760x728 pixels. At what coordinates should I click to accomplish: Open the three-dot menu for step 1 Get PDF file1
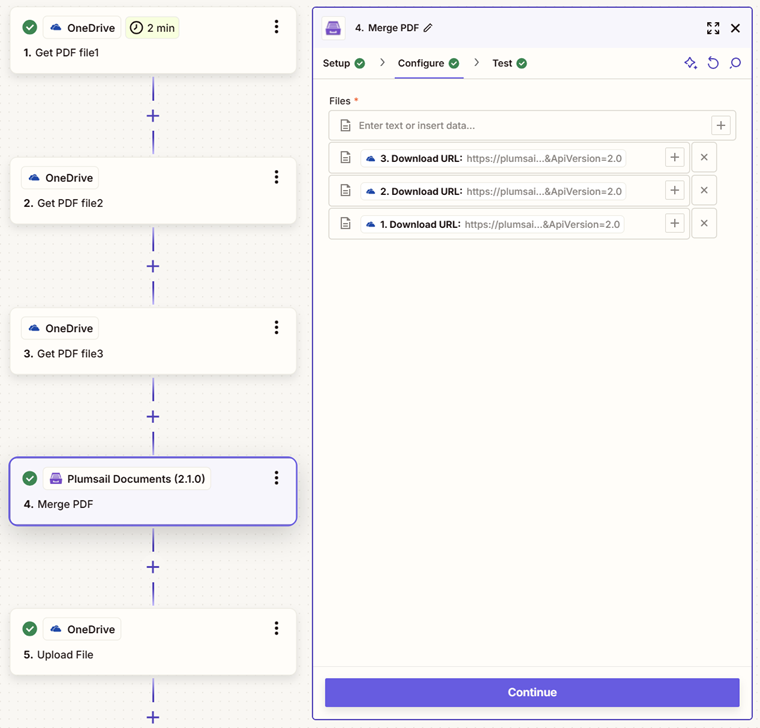(276, 27)
